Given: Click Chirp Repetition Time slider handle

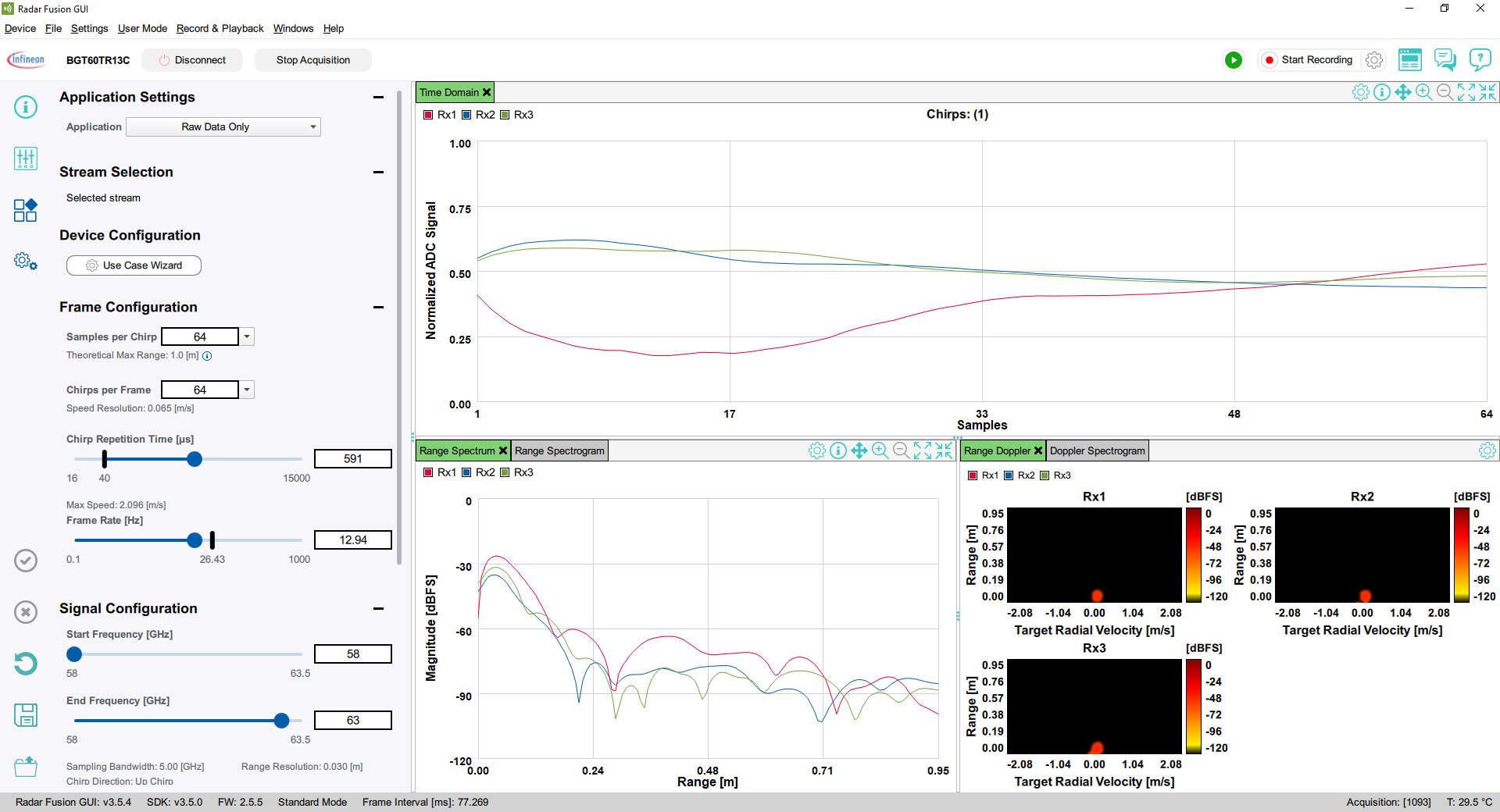Looking at the screenshot, I should (x=195, y=459).
